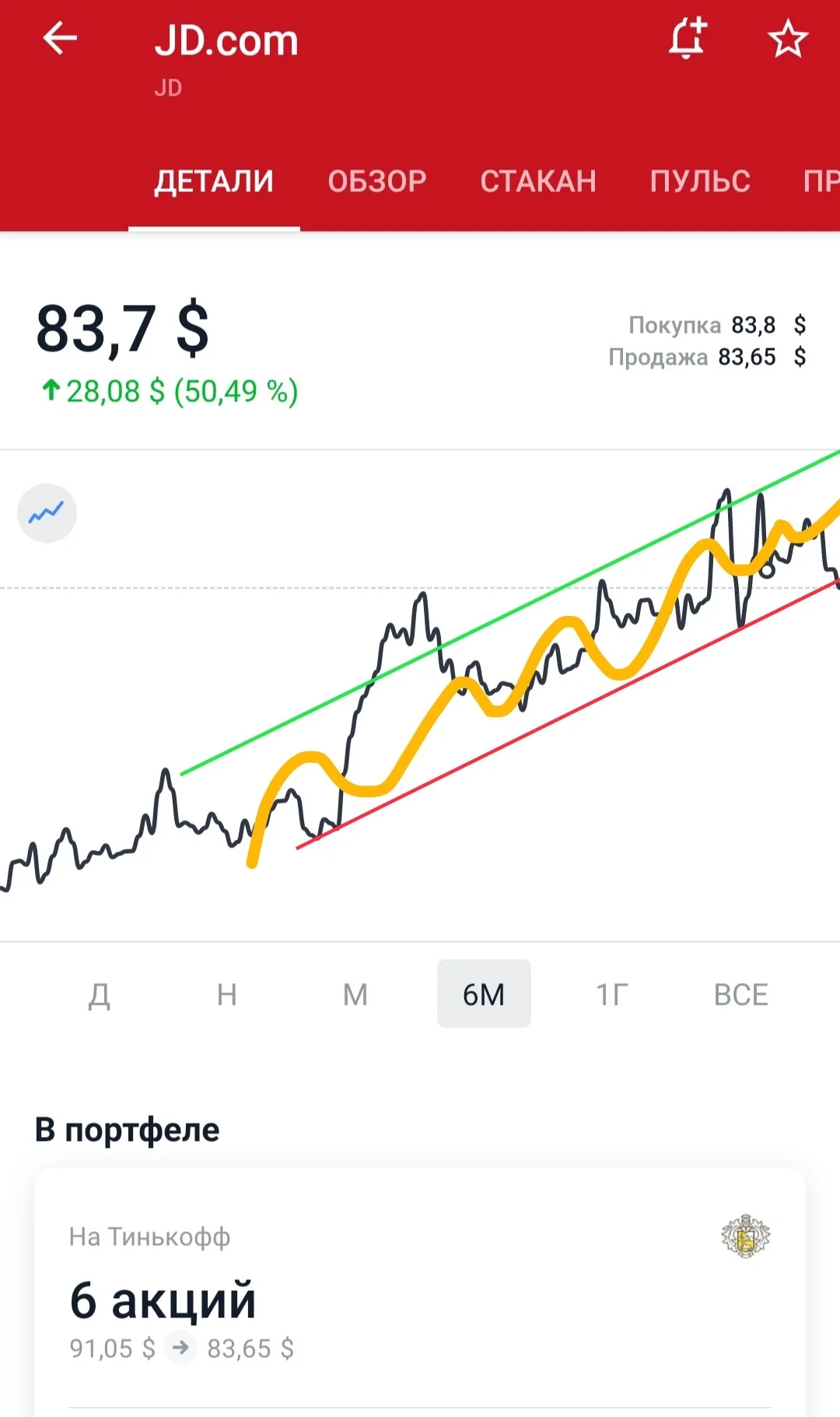Select the 1Г year chart period
840x1417 pixels.
point(612,994)
